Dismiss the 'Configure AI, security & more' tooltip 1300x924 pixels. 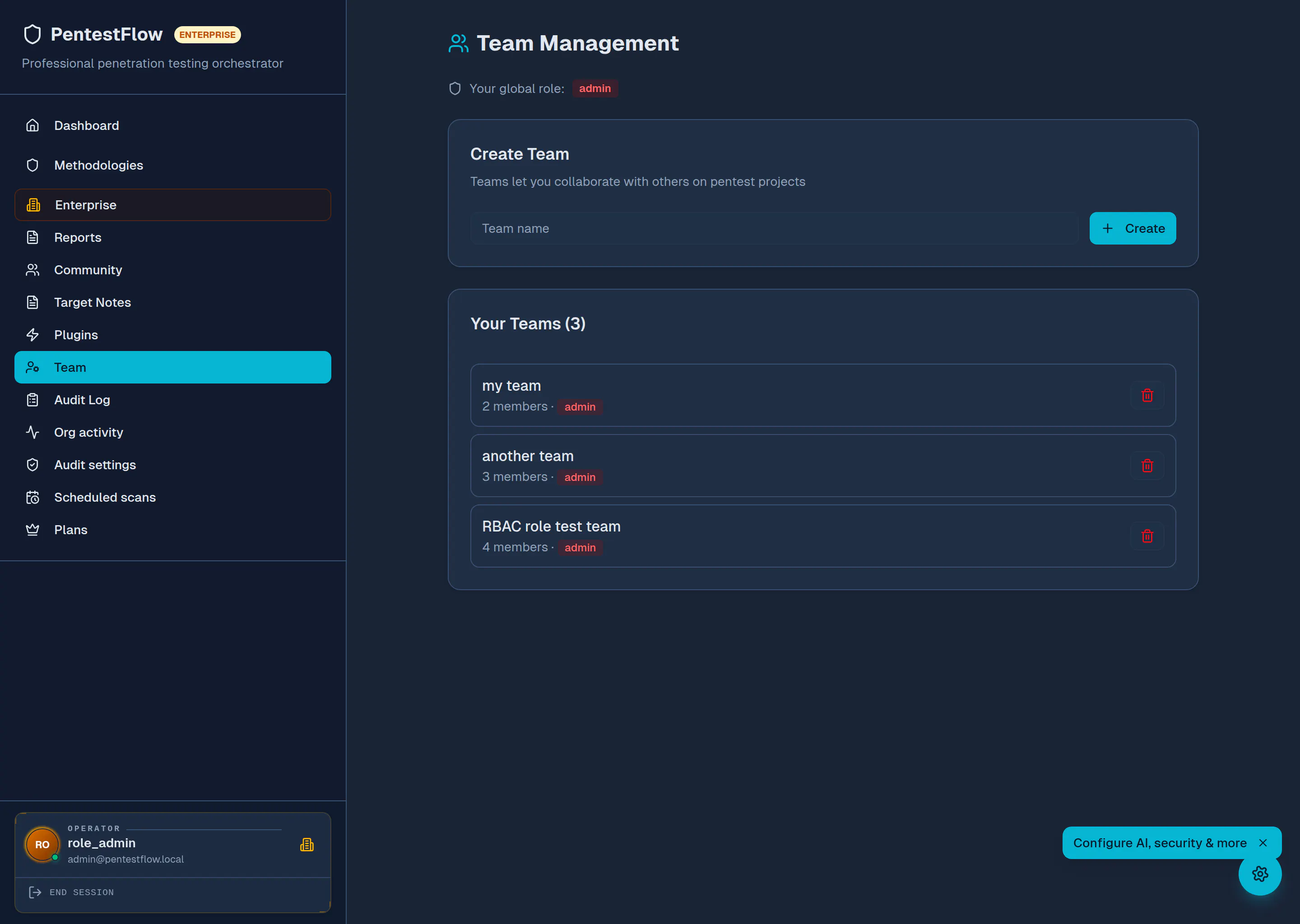coord(1263,843)
